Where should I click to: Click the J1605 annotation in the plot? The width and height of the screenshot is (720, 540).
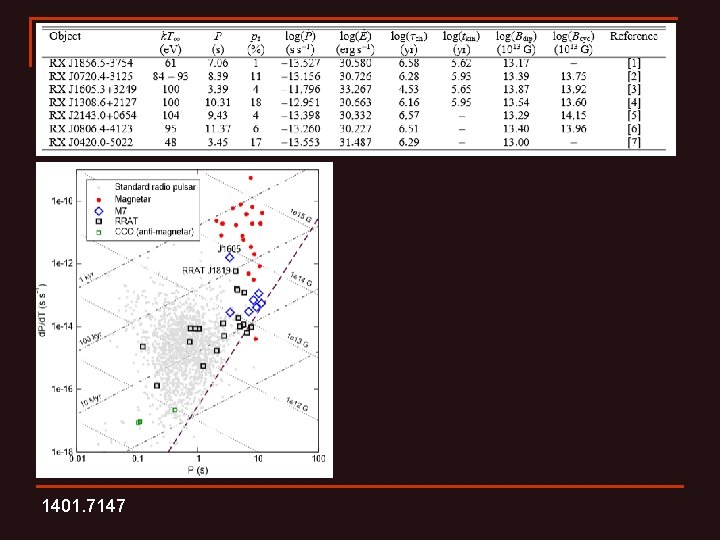229,248
